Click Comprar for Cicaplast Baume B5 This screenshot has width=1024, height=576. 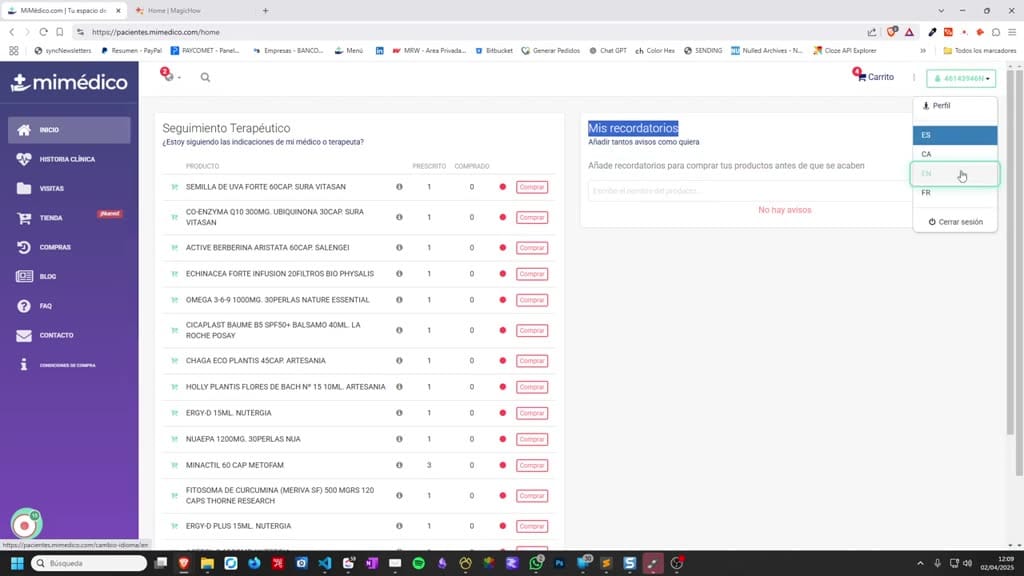[532, 330]
